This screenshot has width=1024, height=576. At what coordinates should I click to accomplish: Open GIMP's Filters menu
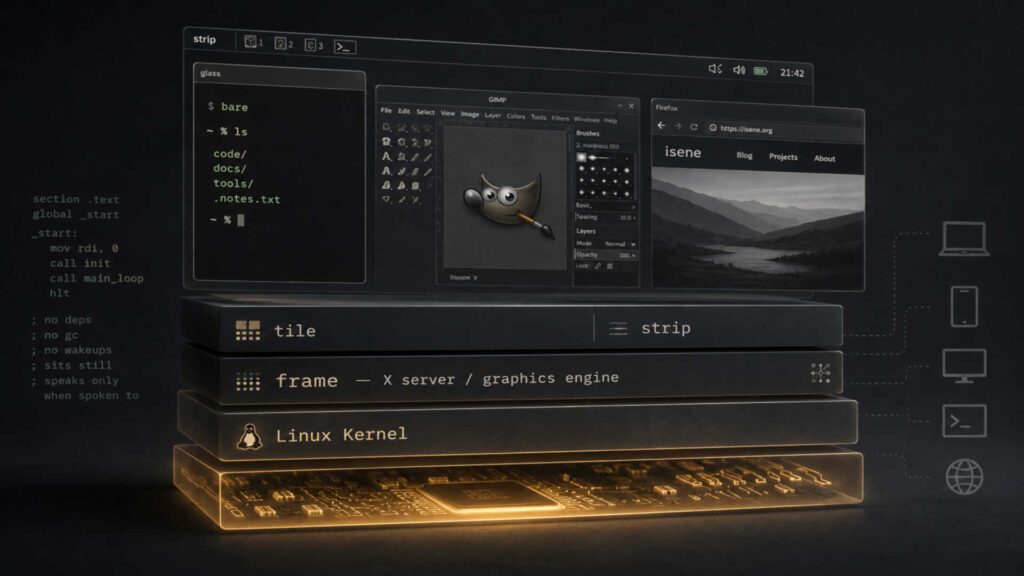560,118
